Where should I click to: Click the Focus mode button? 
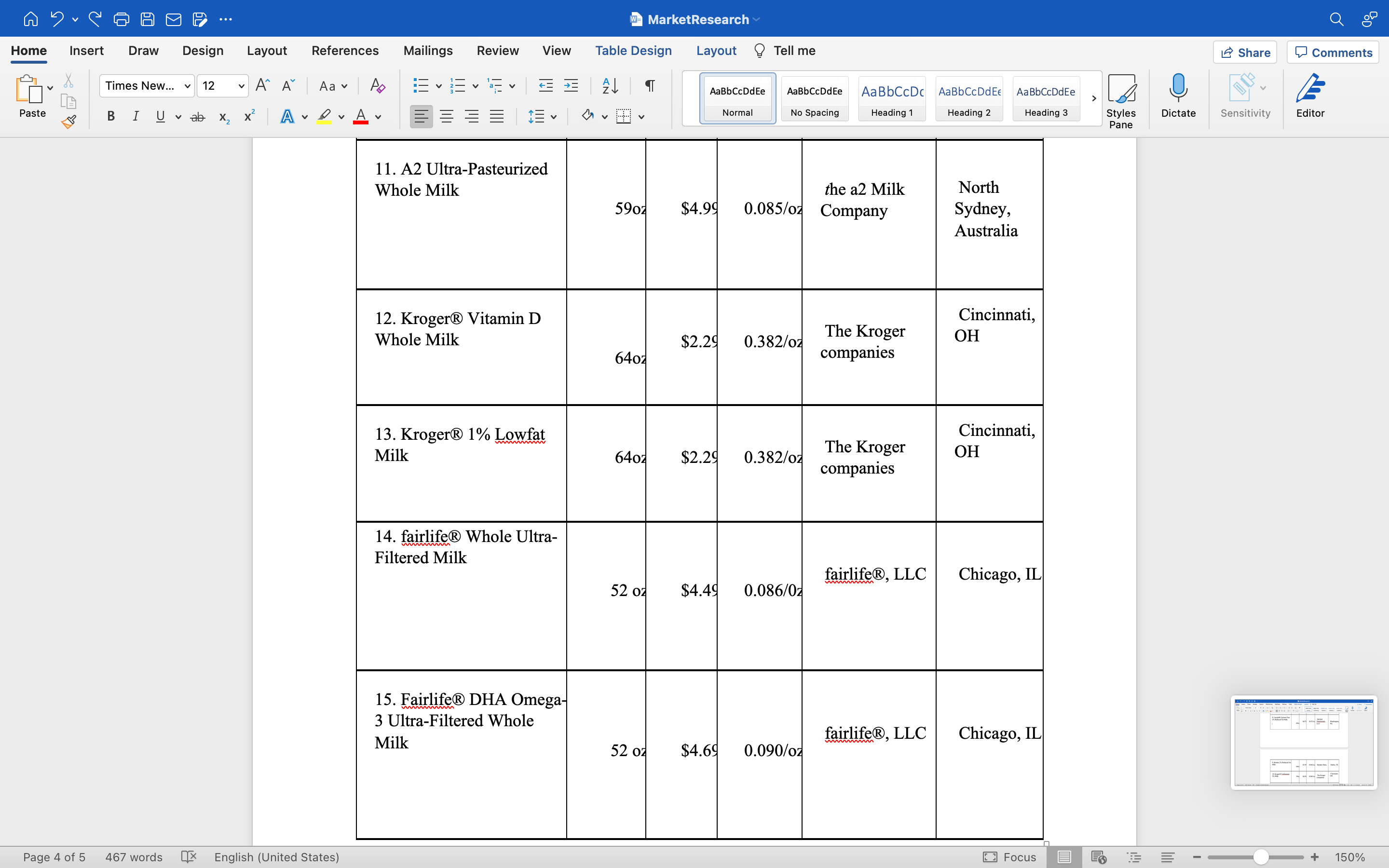tap(1009, 857)
